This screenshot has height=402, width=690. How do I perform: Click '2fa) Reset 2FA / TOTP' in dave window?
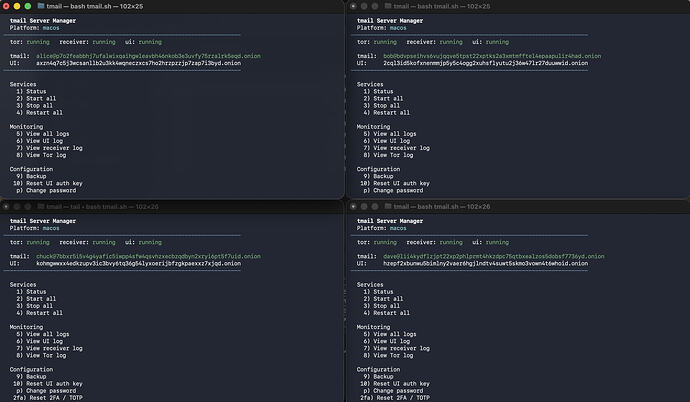pos(395,397)
